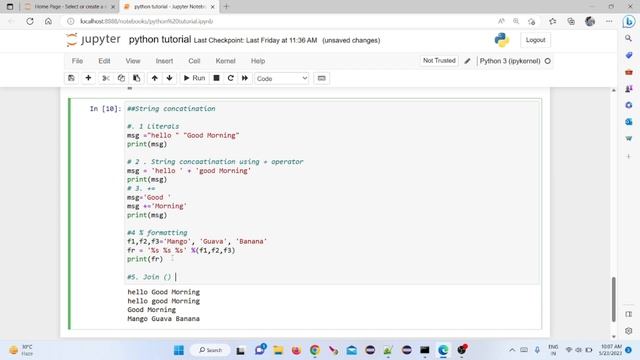Open File Explorer from the taskbar
The image size is (640, 360).
click(278, 350)
